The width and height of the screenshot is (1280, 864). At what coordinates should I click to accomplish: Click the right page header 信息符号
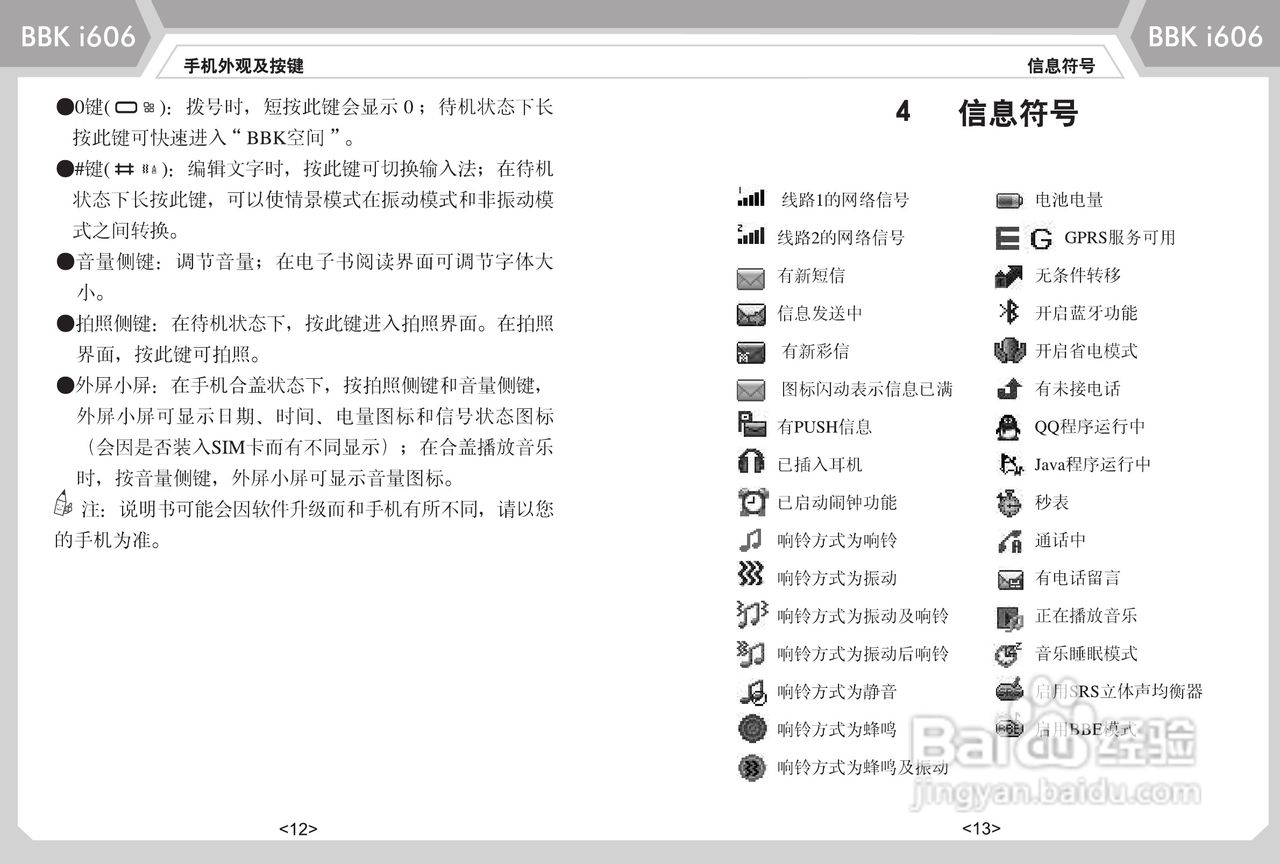(x=1061, y=66)
